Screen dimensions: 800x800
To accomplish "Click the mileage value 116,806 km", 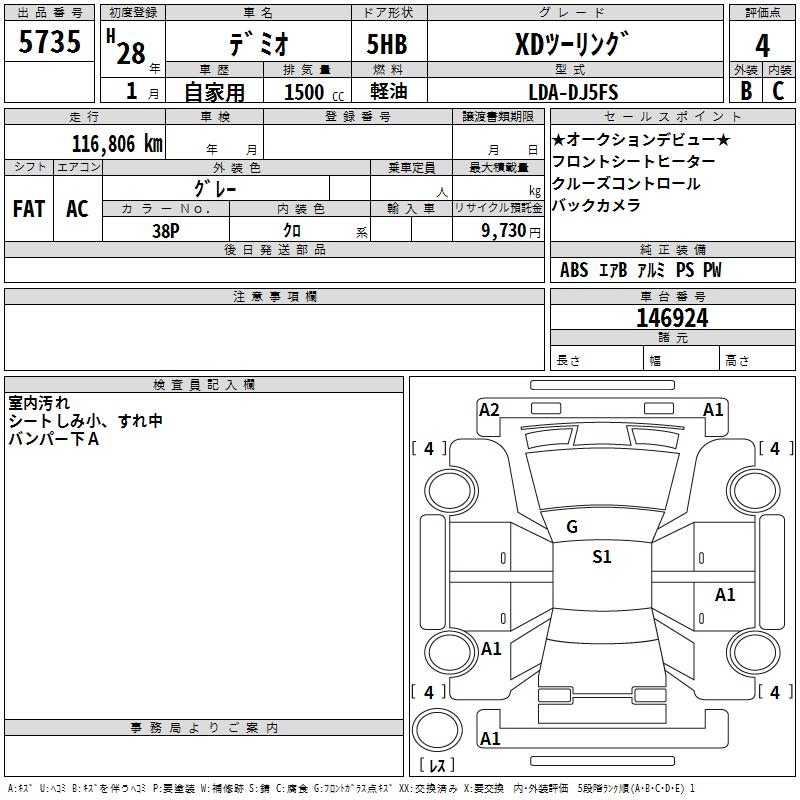I will pyautogui.click(x=117, y=144).
